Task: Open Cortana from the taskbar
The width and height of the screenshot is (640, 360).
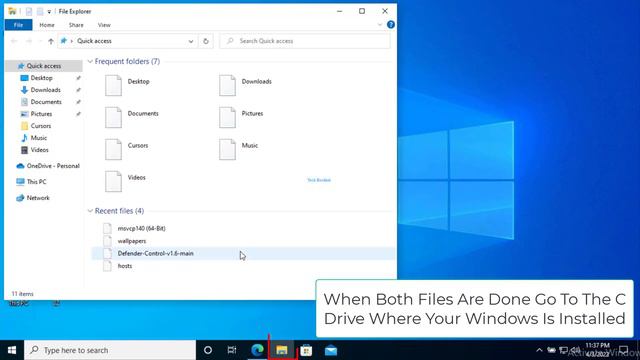Action: click(208, 350)
